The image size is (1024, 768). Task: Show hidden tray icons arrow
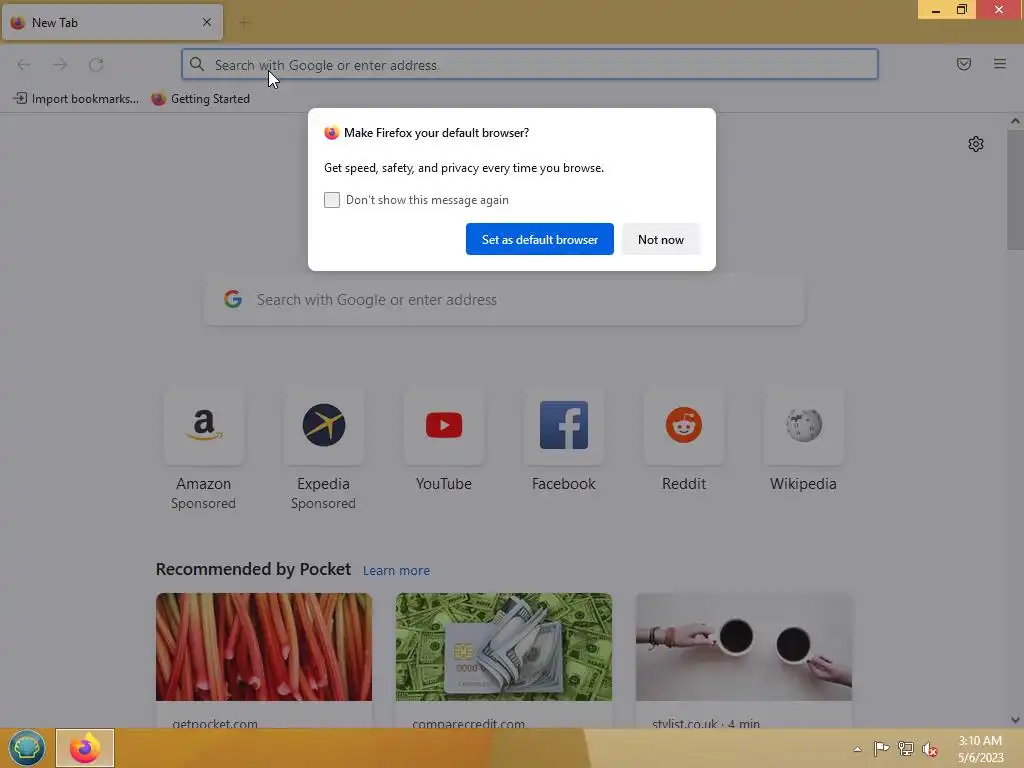coord(857,749)
